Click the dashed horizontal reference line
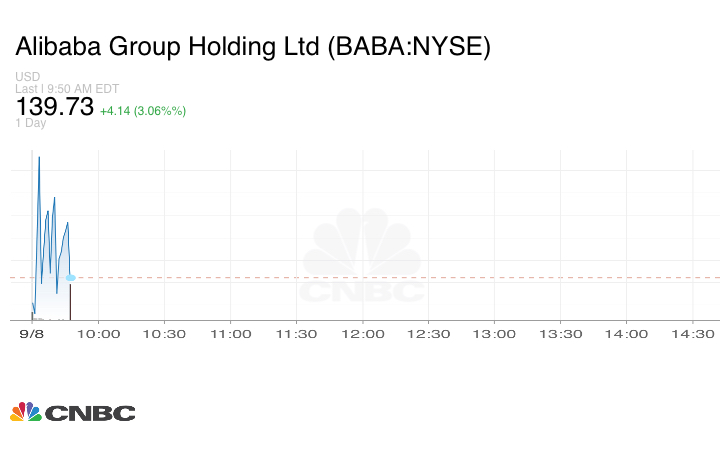Image resolution: width=720 pixels, height=450 pixels. tap(400, 277)
